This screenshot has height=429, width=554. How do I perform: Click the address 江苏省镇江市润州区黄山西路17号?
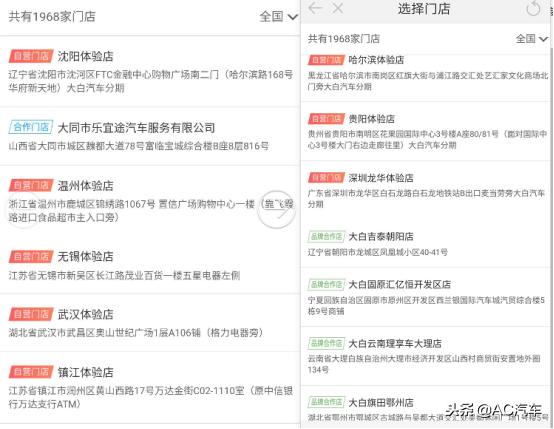[151, 397]
